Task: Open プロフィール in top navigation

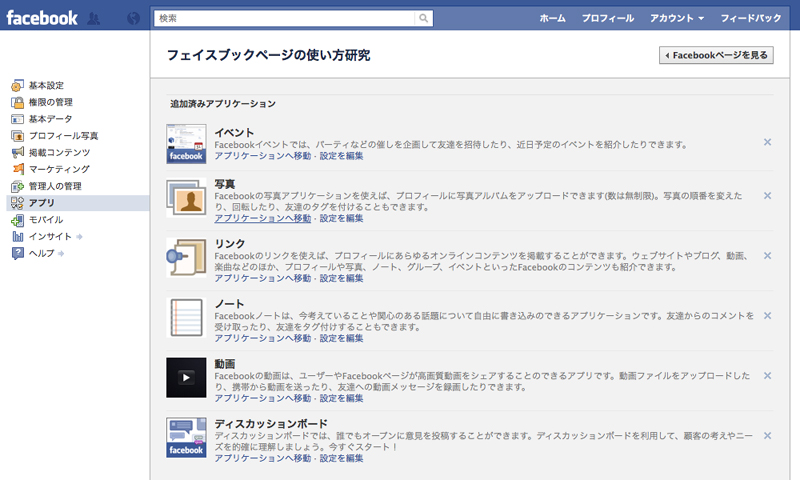Action: point(608,18)
